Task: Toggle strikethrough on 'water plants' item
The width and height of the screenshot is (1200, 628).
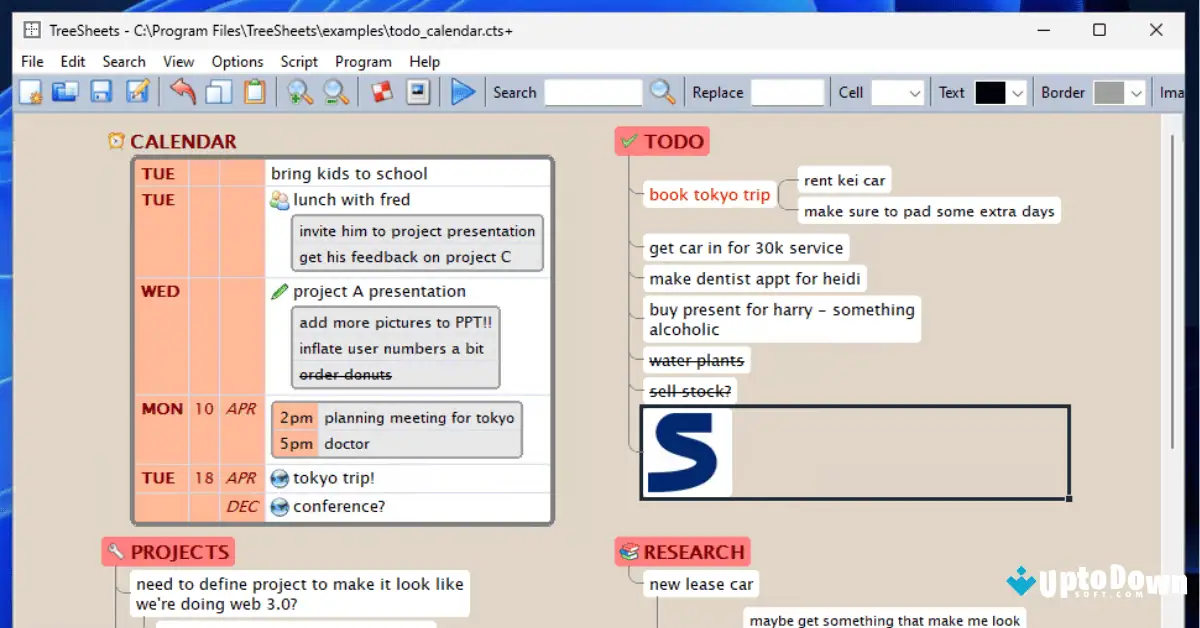Action: [x=696, y=360]
